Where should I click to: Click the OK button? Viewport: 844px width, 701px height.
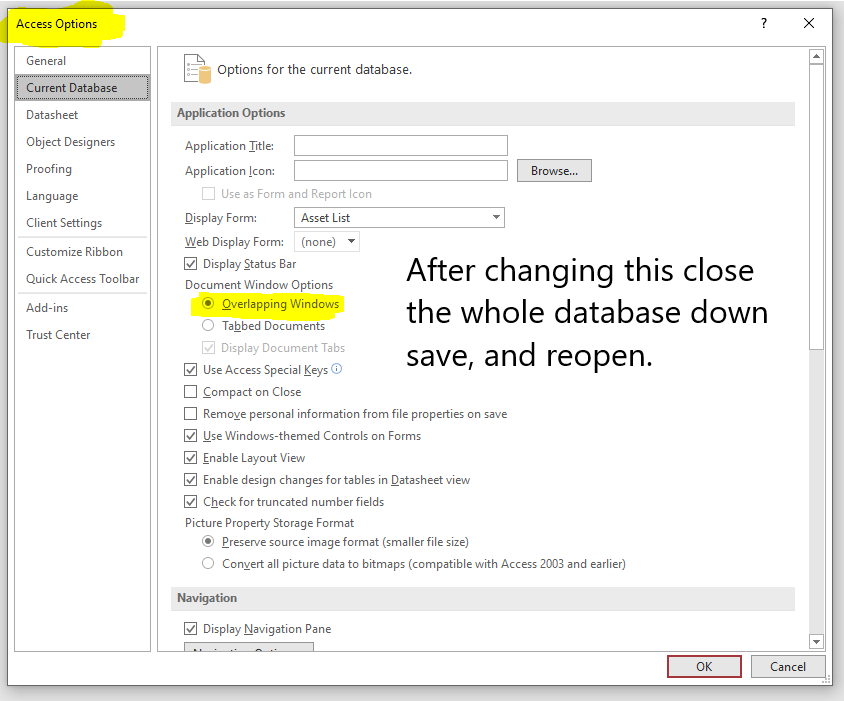(704, 667)
